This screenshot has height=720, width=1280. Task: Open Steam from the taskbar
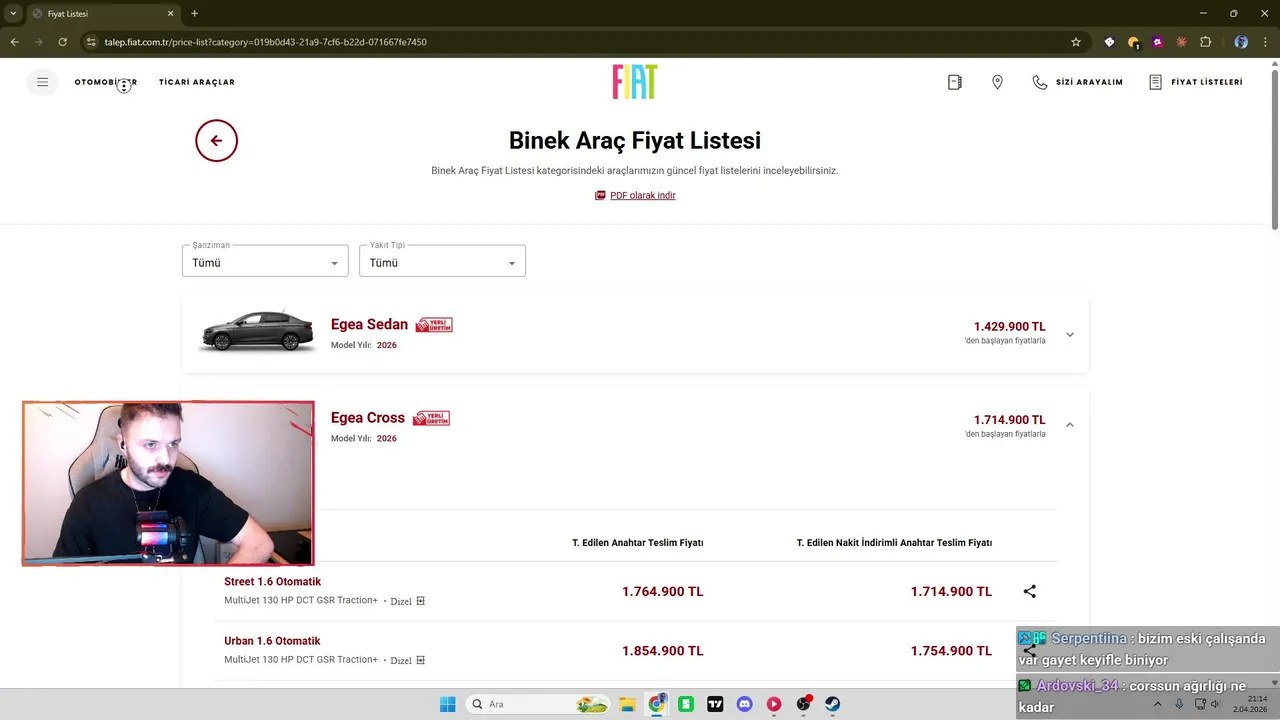point(832,704)
